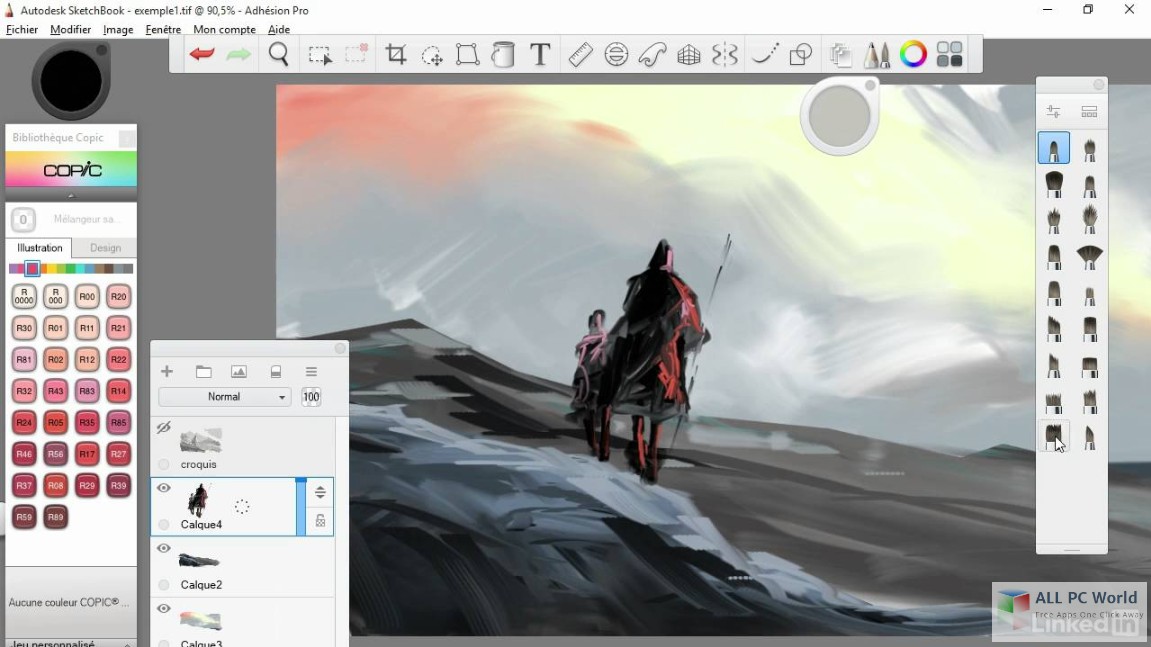Click the new layer group folder icon
This screenshot has height=647, width=1151.
click(203, 372)
